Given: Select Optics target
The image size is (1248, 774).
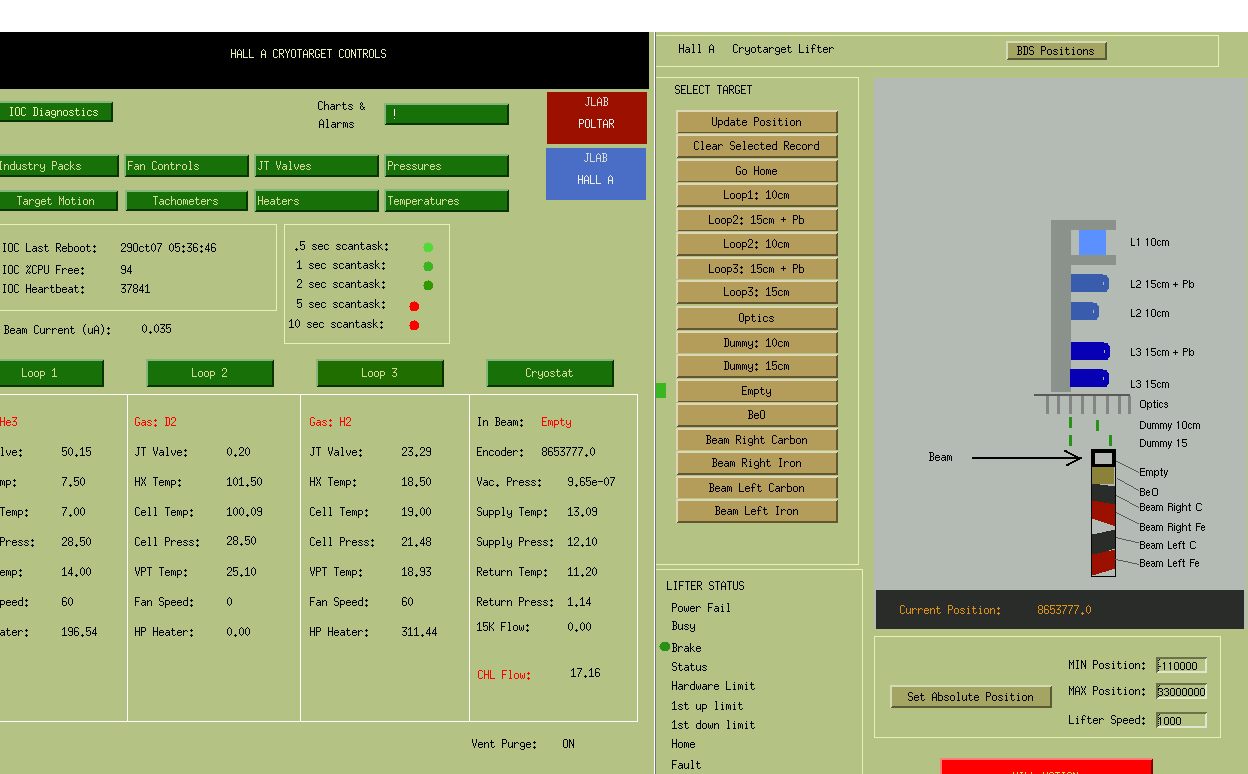Looking at the screenshot, I should (x=757, y=318).
